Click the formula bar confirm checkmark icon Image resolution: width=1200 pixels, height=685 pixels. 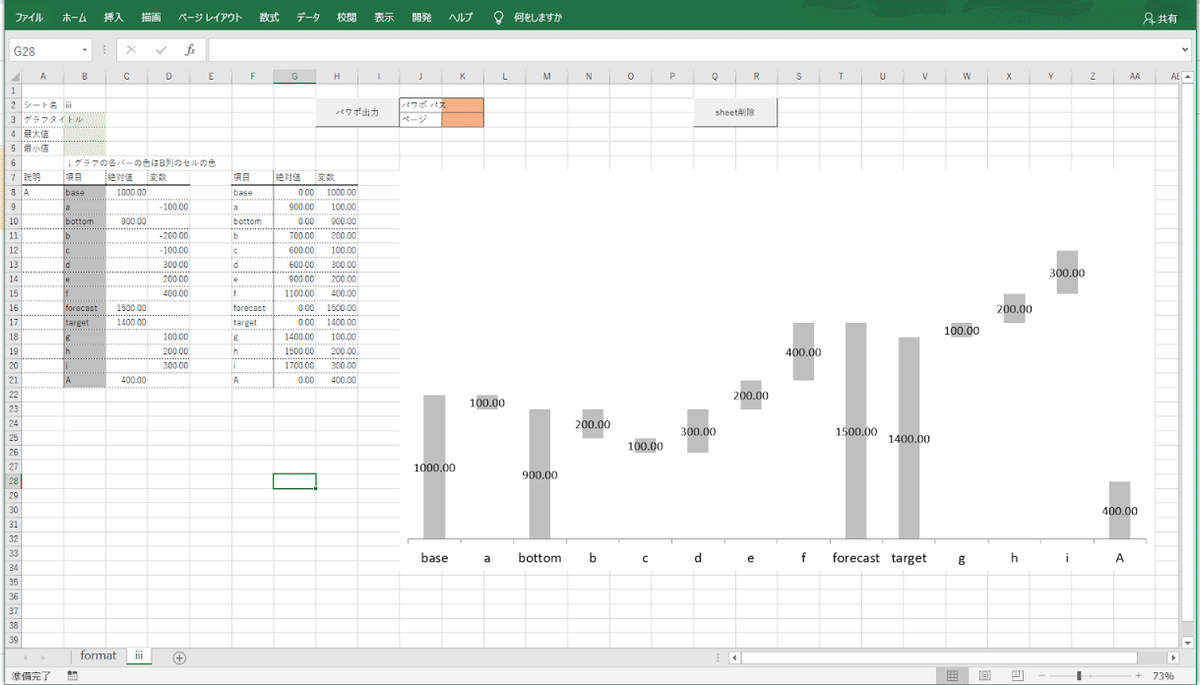pos(161,50)
